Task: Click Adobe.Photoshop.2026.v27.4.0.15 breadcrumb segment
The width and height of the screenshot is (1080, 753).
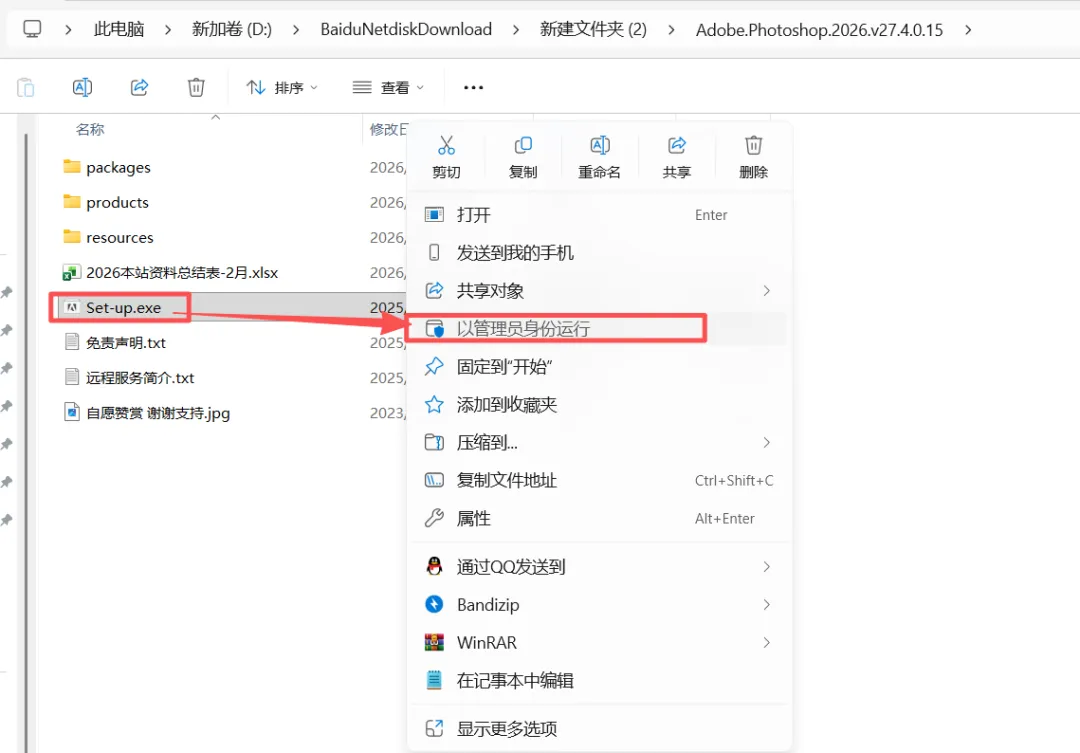Action: 819,30
